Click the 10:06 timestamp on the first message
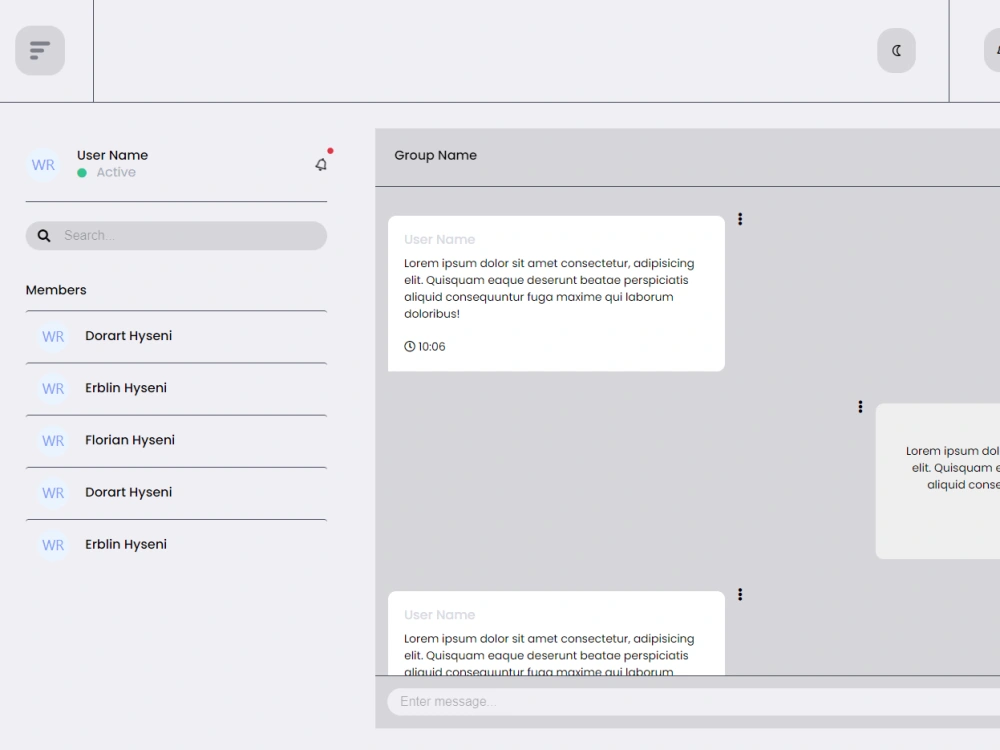This screenshot has width=1000, height=750. pos(425,346)
